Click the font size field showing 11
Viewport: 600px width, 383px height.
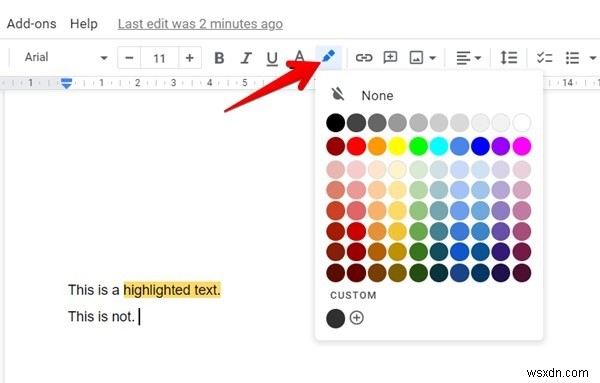click(x=159, y=58)
